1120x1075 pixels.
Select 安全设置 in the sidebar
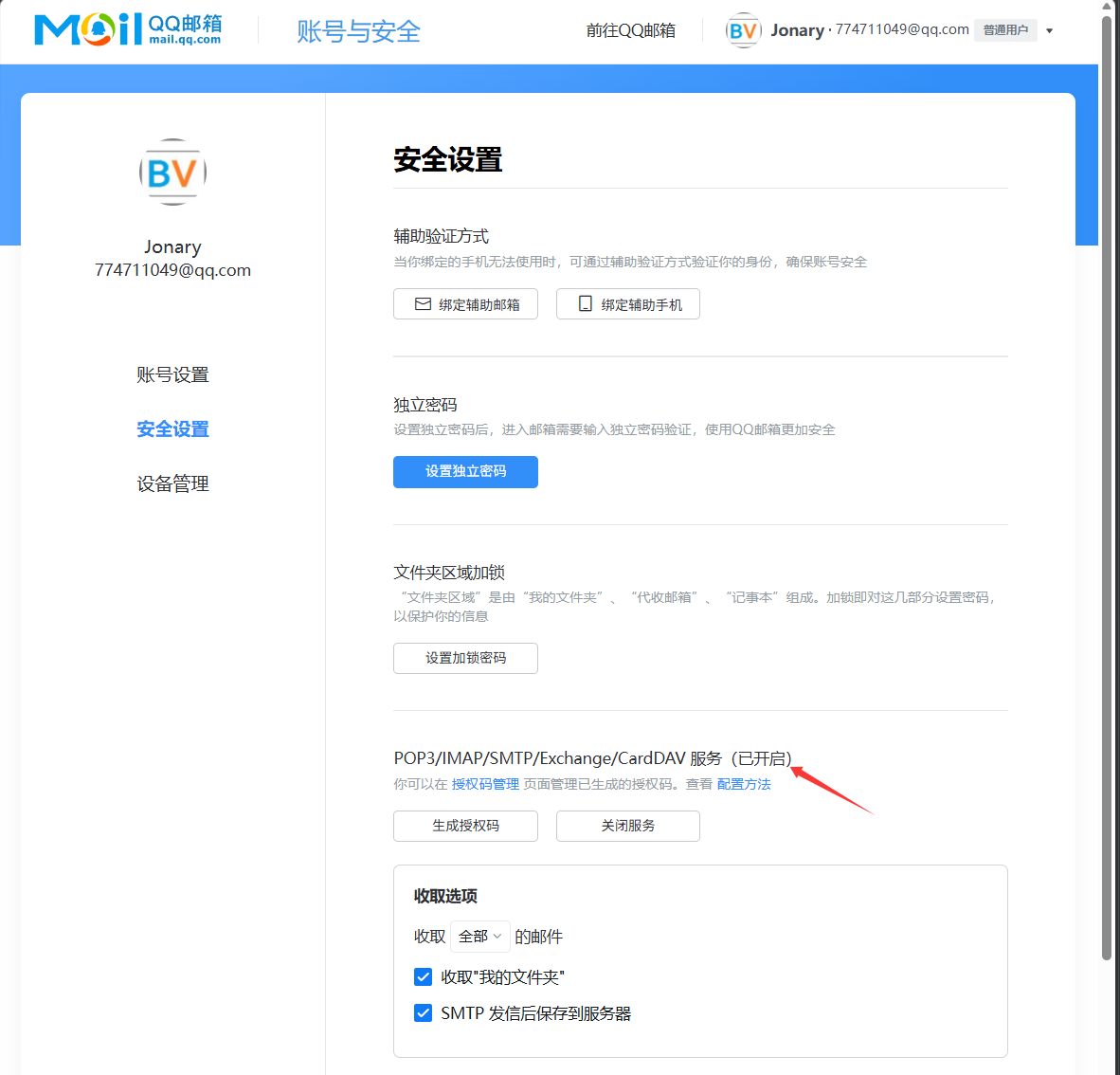point(172,428)
